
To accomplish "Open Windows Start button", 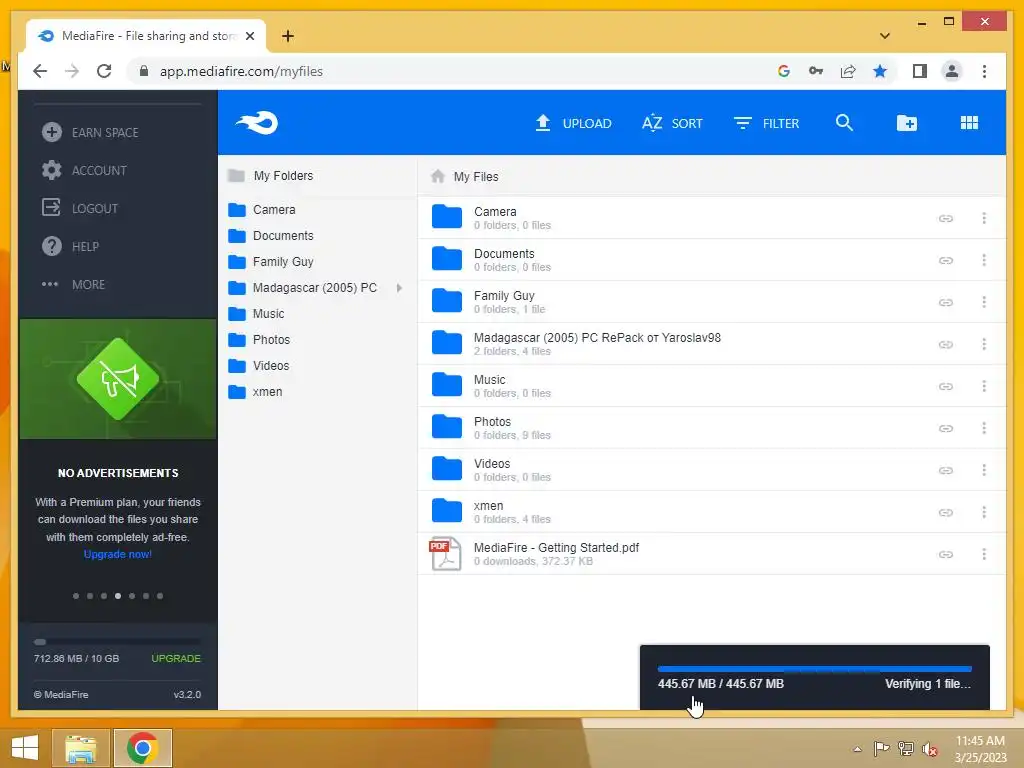I will click(x=25, y=748).
